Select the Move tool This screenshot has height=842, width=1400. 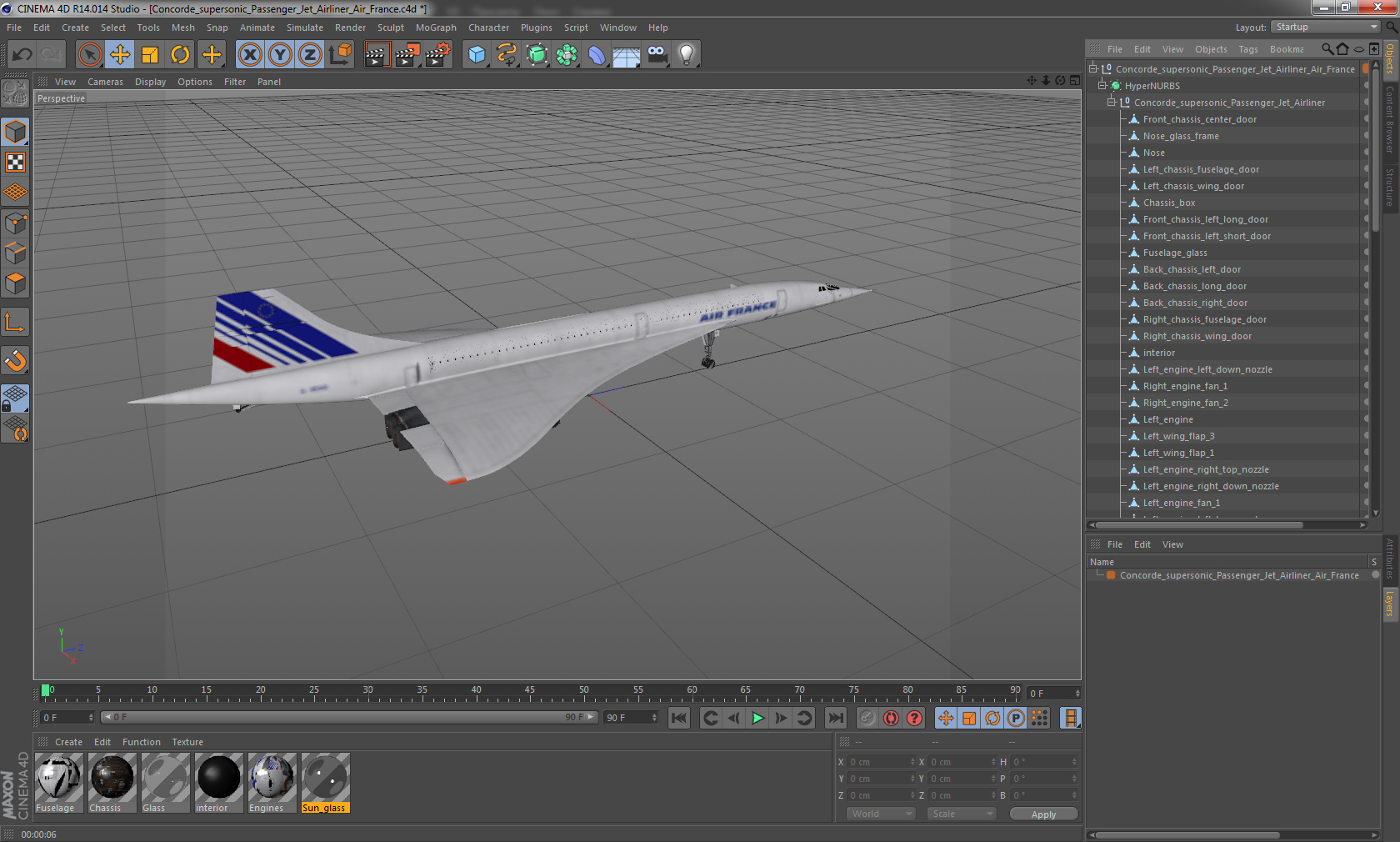pos(120,55)
